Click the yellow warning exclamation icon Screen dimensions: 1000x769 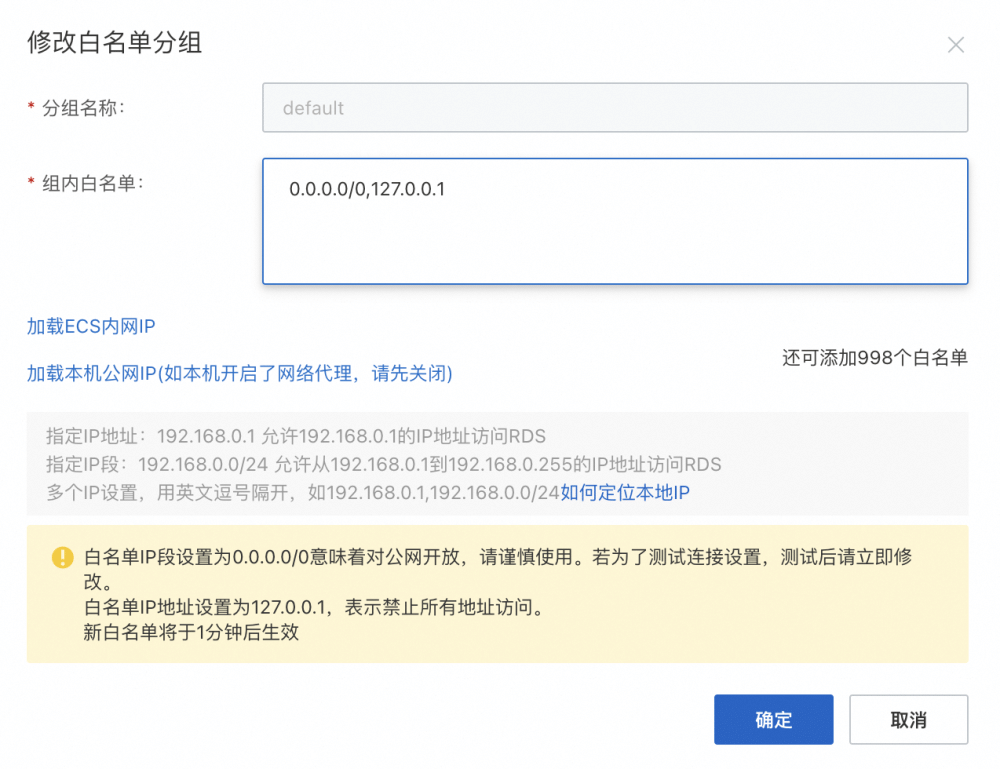coord(63,557)
